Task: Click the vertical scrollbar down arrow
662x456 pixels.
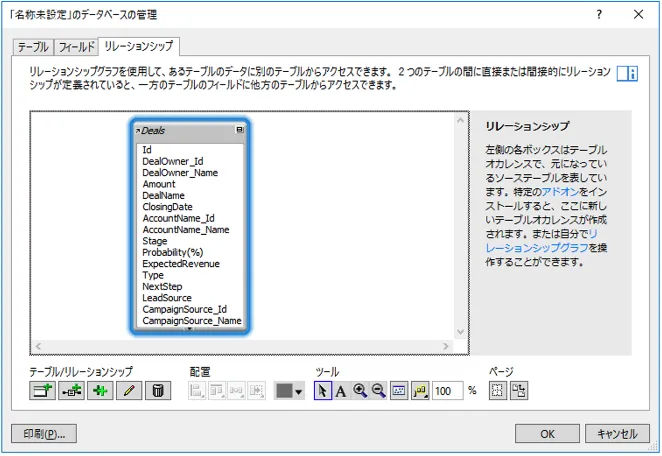Action: click(460, 332)
